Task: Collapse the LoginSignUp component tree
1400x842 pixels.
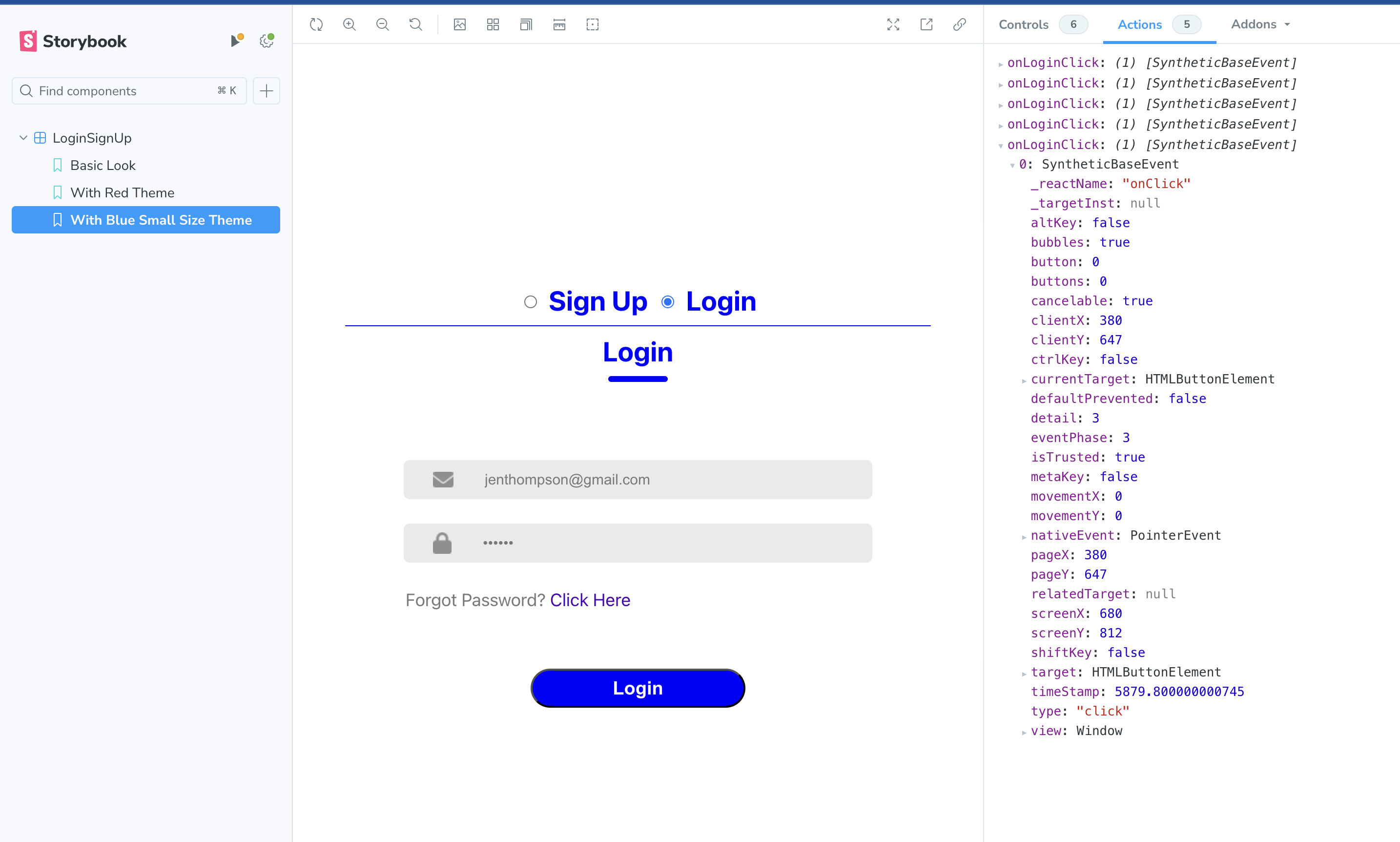Action: click(22, 137)
